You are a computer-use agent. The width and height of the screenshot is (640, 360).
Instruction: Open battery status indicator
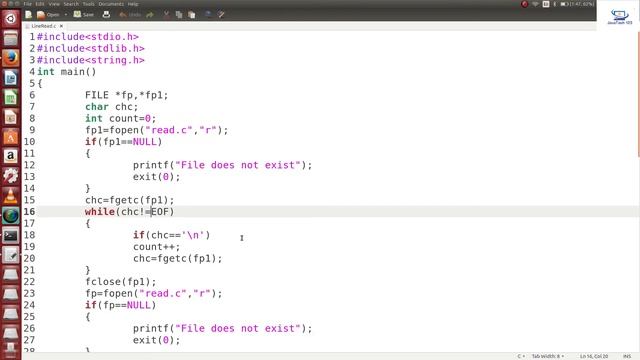(x=577, y=4)
